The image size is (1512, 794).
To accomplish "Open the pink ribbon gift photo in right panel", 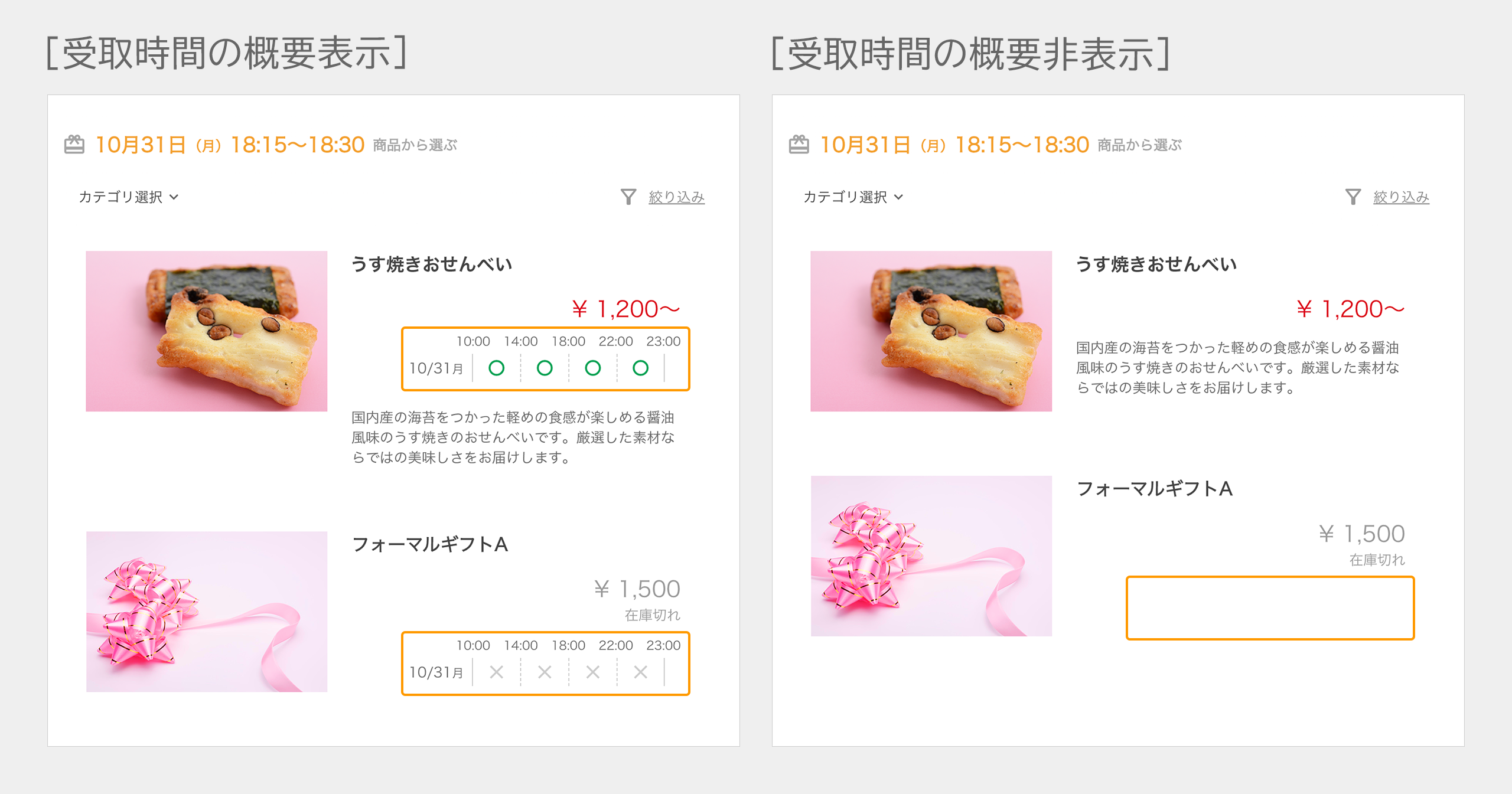I will [931, 556].
